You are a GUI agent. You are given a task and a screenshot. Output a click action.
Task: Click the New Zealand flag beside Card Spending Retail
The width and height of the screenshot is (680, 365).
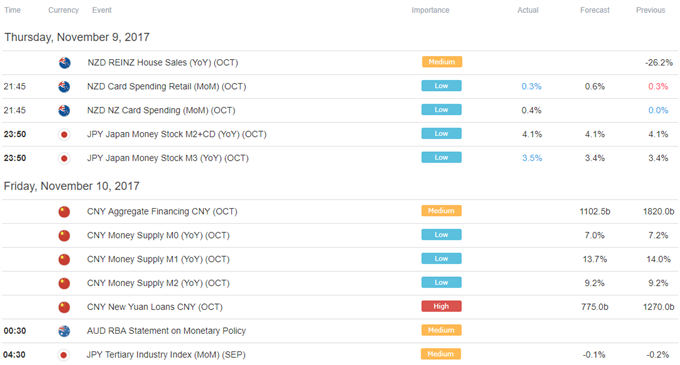[64, 87]
